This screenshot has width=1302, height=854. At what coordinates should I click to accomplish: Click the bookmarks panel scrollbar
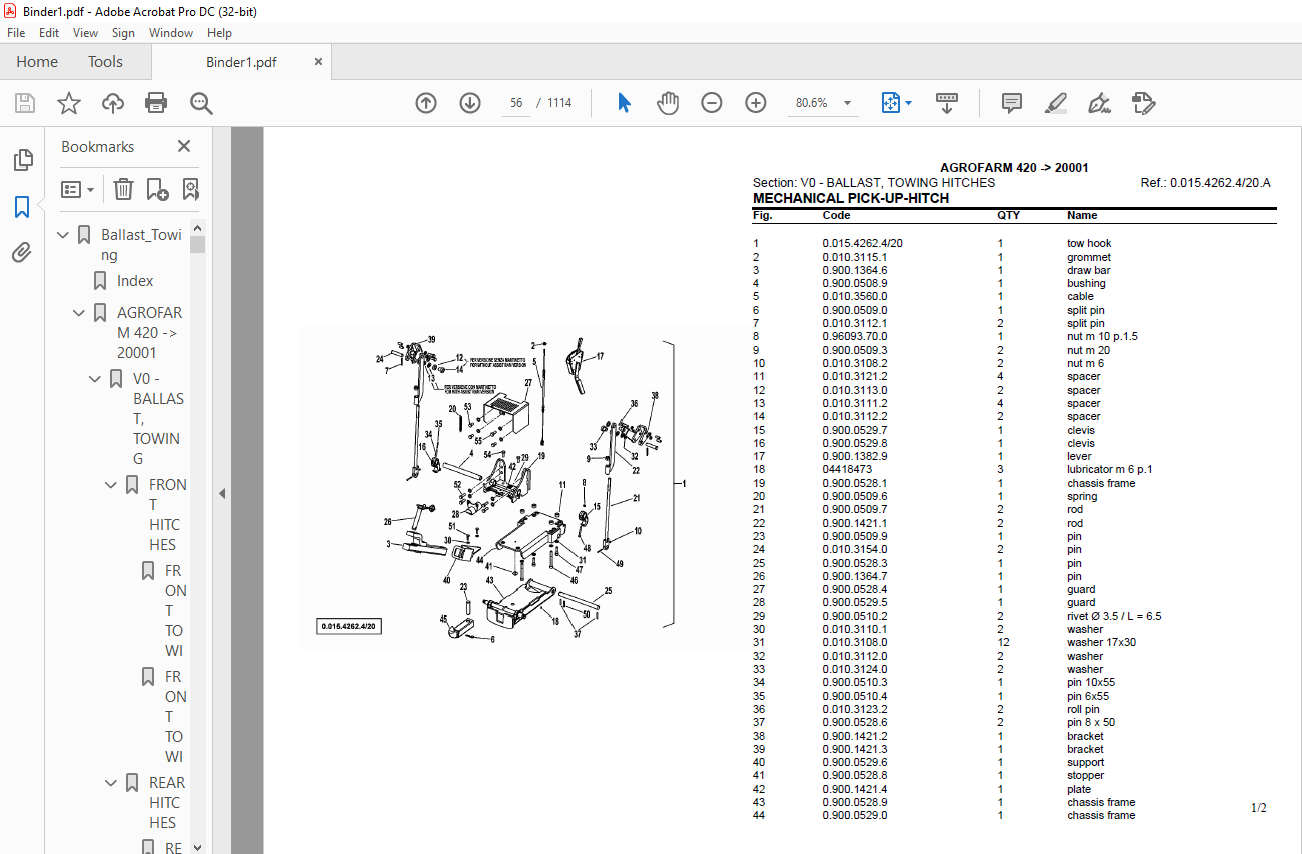(x=197, y=244)
